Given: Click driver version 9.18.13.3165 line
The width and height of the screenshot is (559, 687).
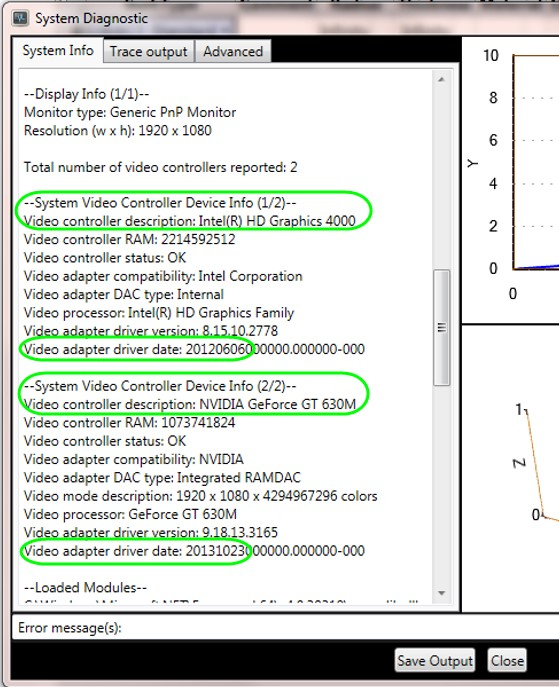Looking at the screenshot, I should click(x=151, y=532).
